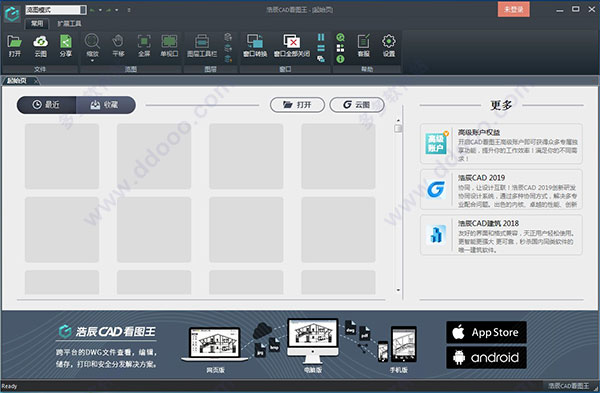
Task: Switch to the 收藏 (Favorites) list
Action: coord(106,104)
